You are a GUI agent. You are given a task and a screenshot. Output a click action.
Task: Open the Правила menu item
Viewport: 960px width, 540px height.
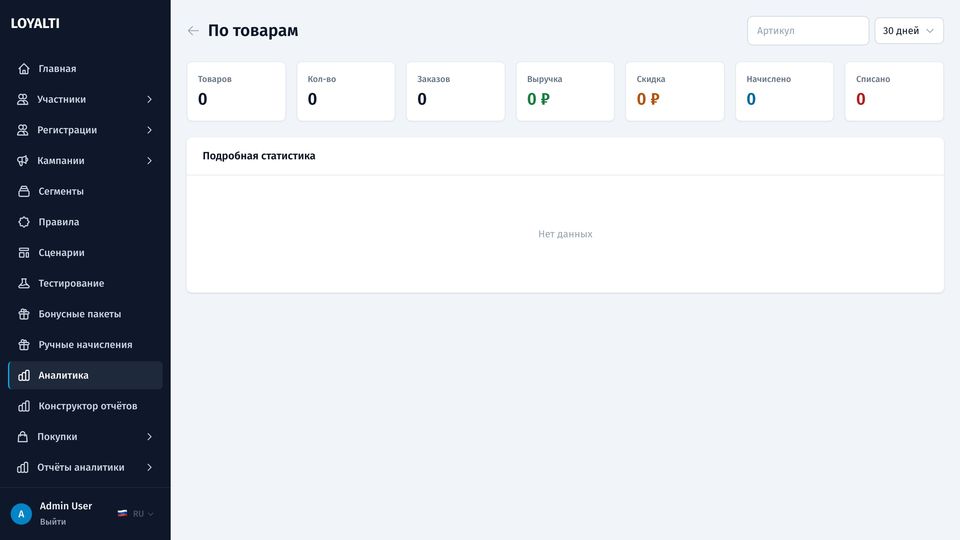tap(85, 222)
